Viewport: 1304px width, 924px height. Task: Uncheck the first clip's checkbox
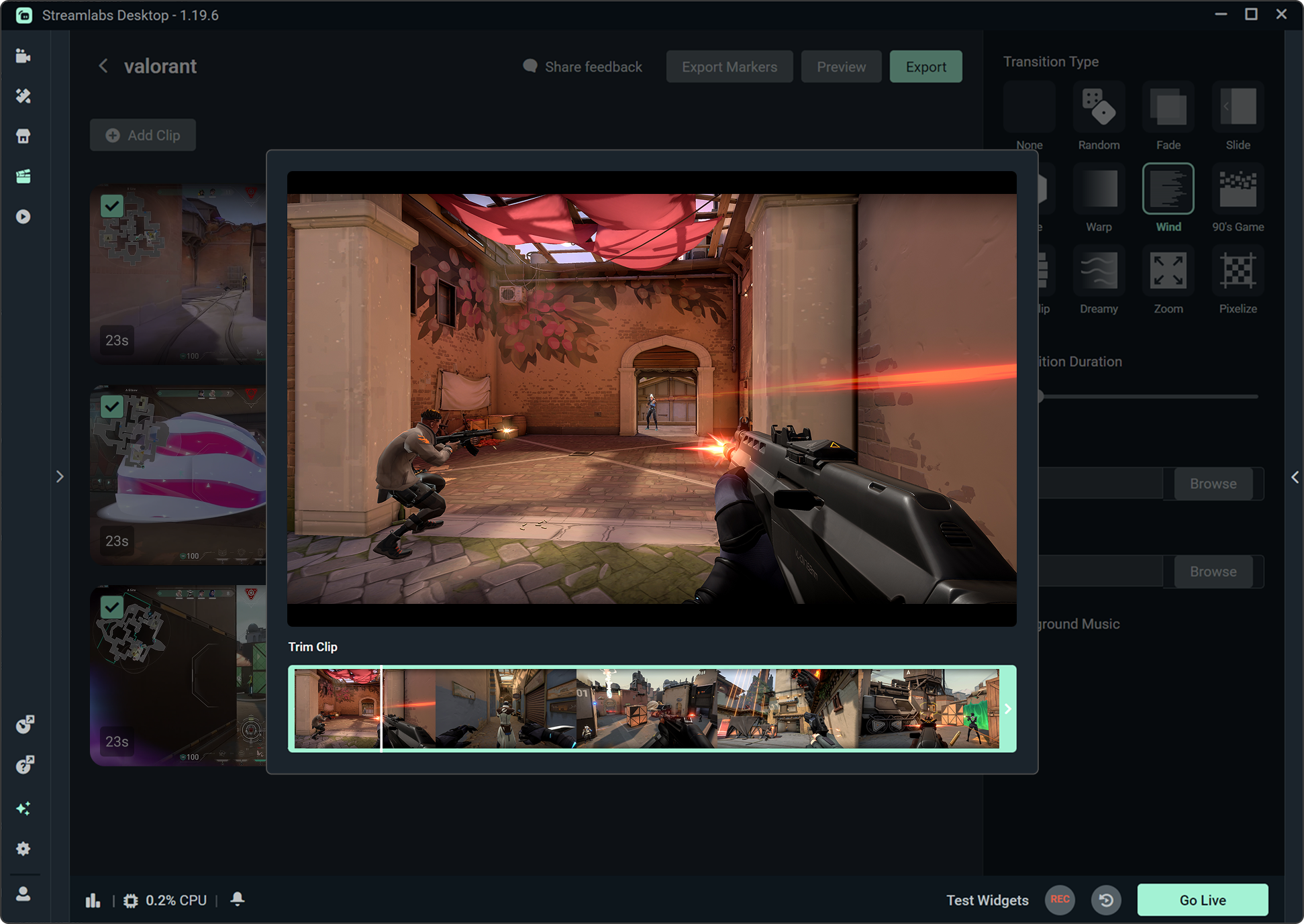coord(112,206)
